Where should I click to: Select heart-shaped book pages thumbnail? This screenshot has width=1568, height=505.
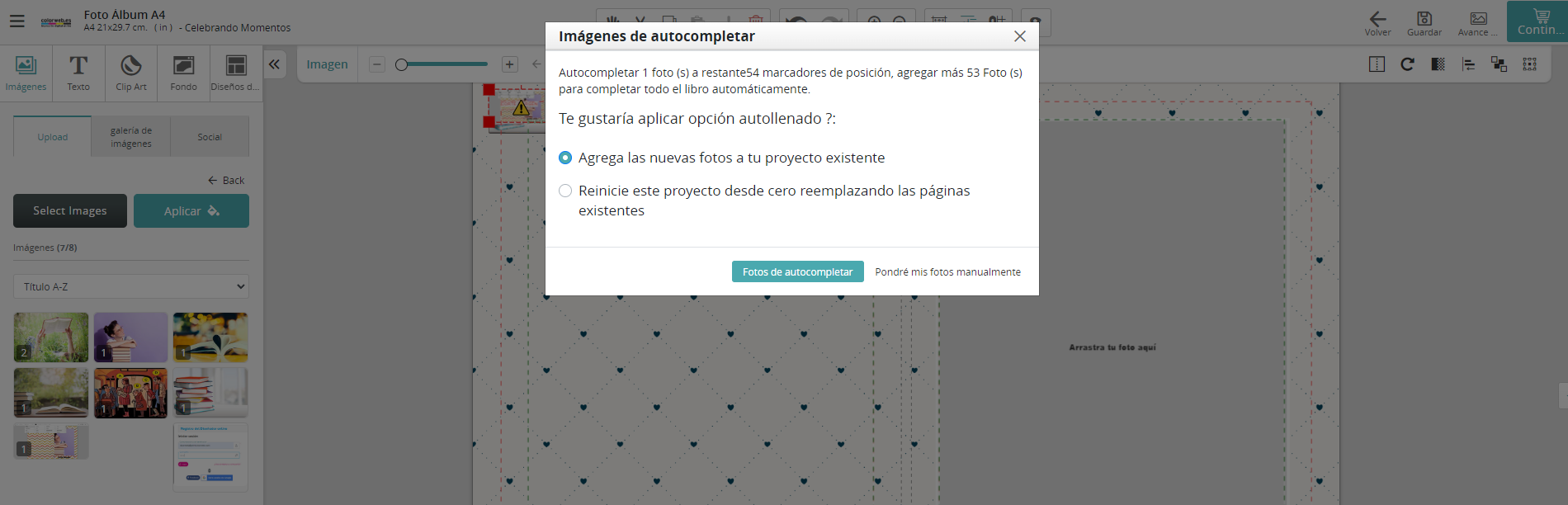(x=210, y=337)
